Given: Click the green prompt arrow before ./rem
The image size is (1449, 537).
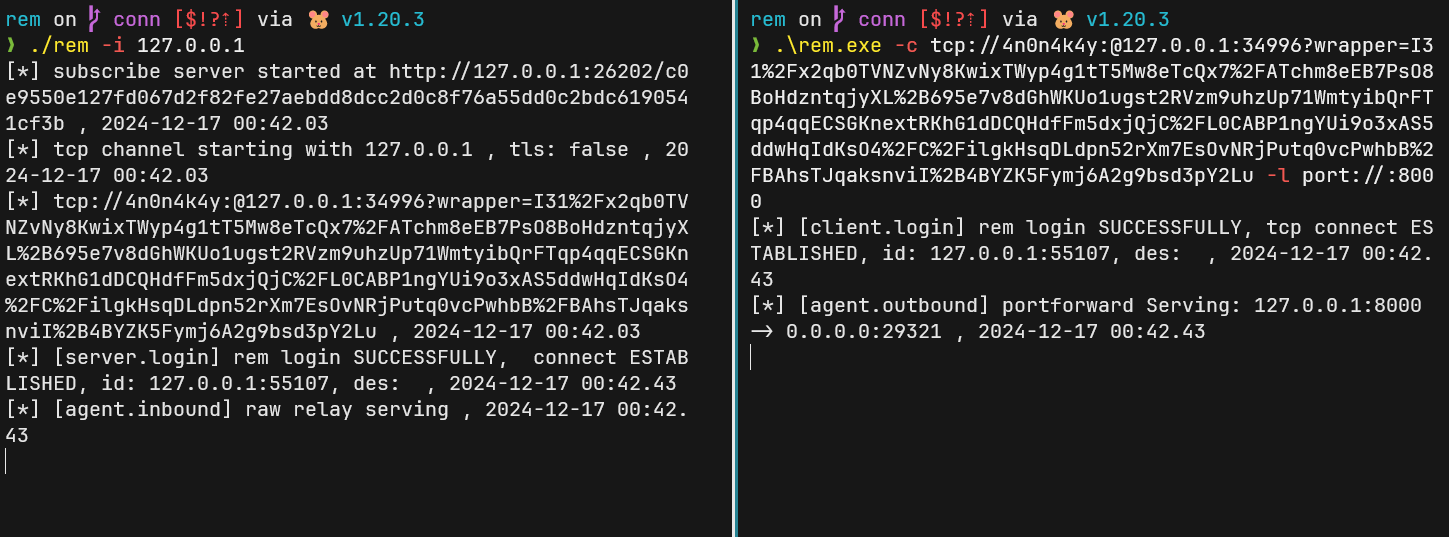Looking at the screenshot, I should (11, 46).
